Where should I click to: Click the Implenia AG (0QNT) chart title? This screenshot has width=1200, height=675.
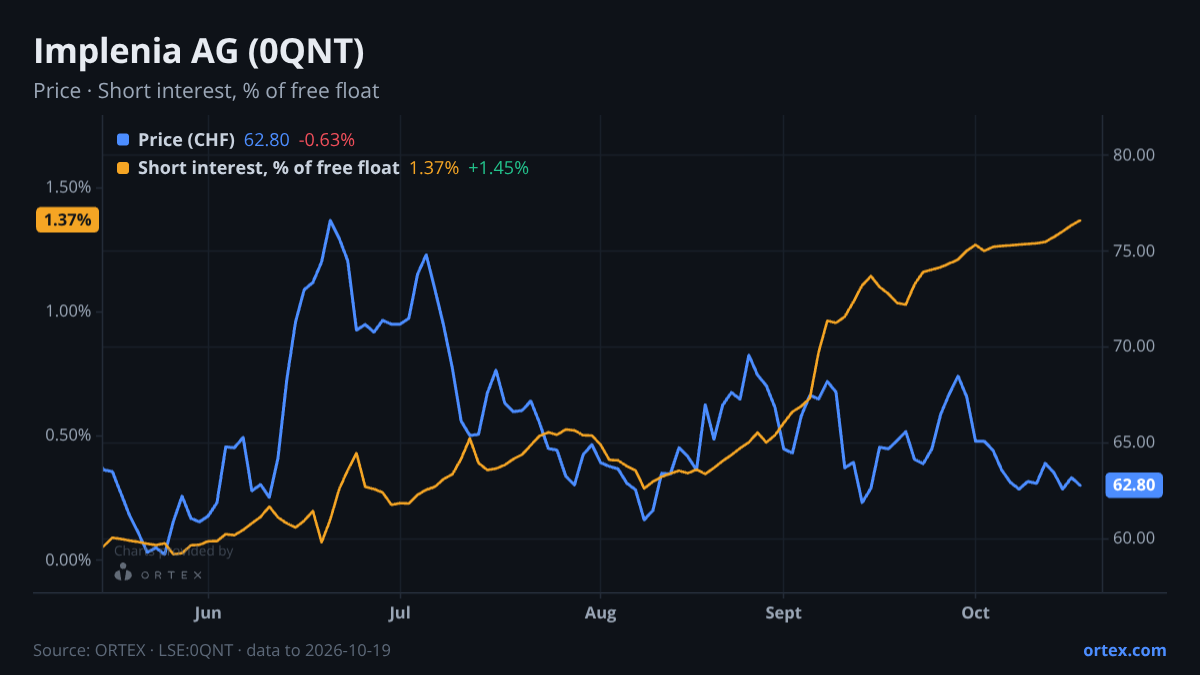click(199, 52)
